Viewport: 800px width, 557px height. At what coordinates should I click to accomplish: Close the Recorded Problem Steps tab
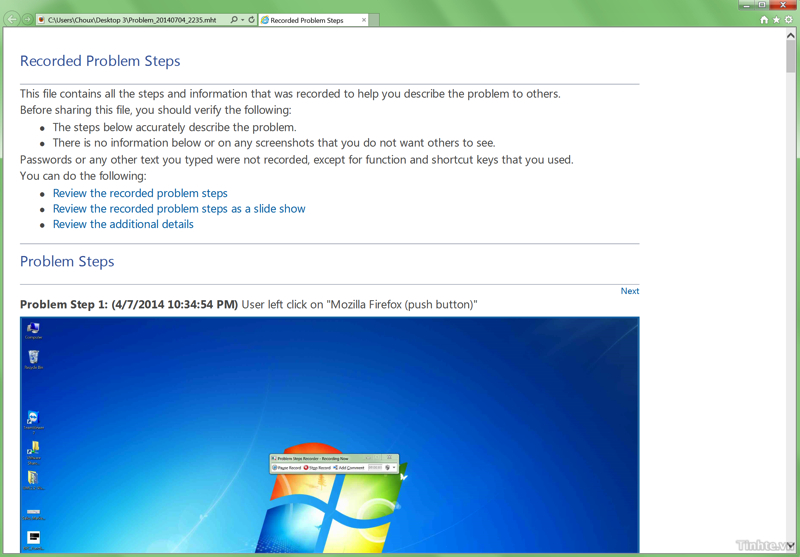coord(364,20)
